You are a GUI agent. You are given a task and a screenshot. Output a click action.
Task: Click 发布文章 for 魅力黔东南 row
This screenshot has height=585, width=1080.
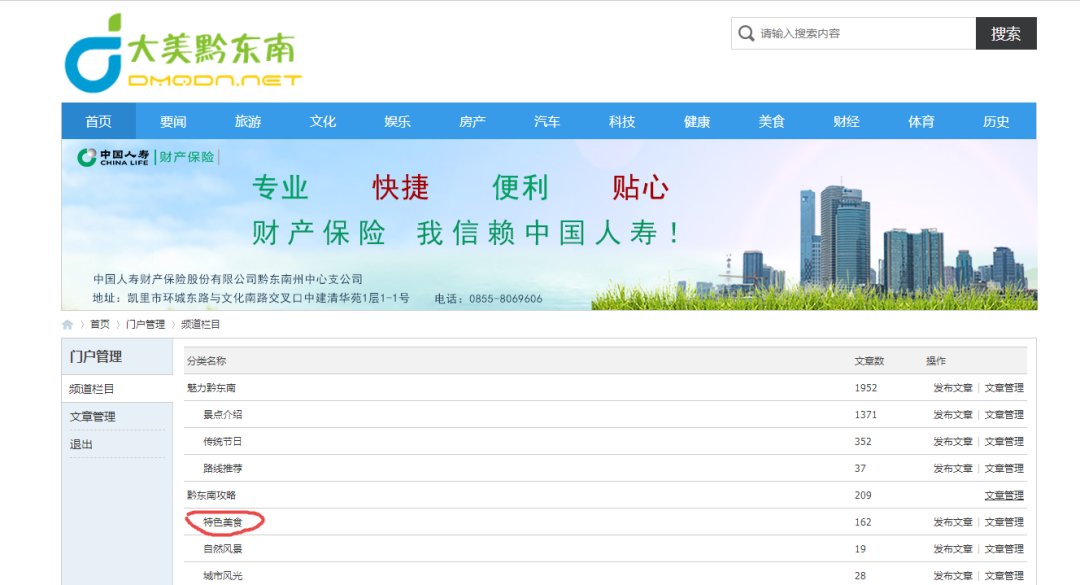tap(953, 388)
